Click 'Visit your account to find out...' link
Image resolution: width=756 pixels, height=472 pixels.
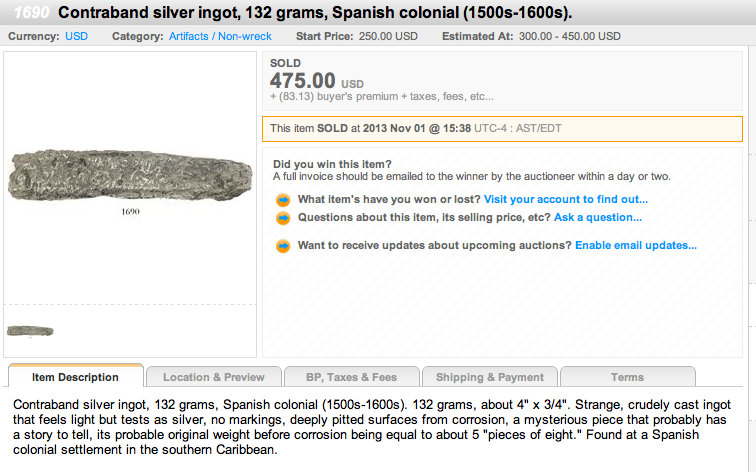click(x=566, y=199)
